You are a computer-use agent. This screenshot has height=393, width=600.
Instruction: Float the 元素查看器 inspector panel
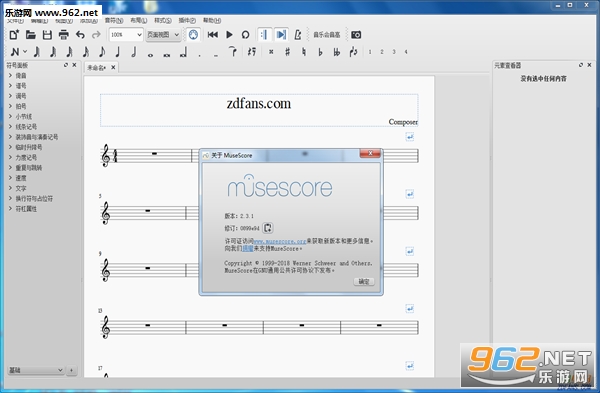(581, 65)
